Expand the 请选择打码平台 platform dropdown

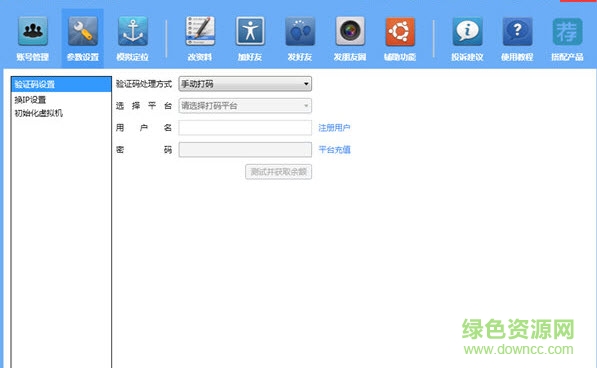245,106
